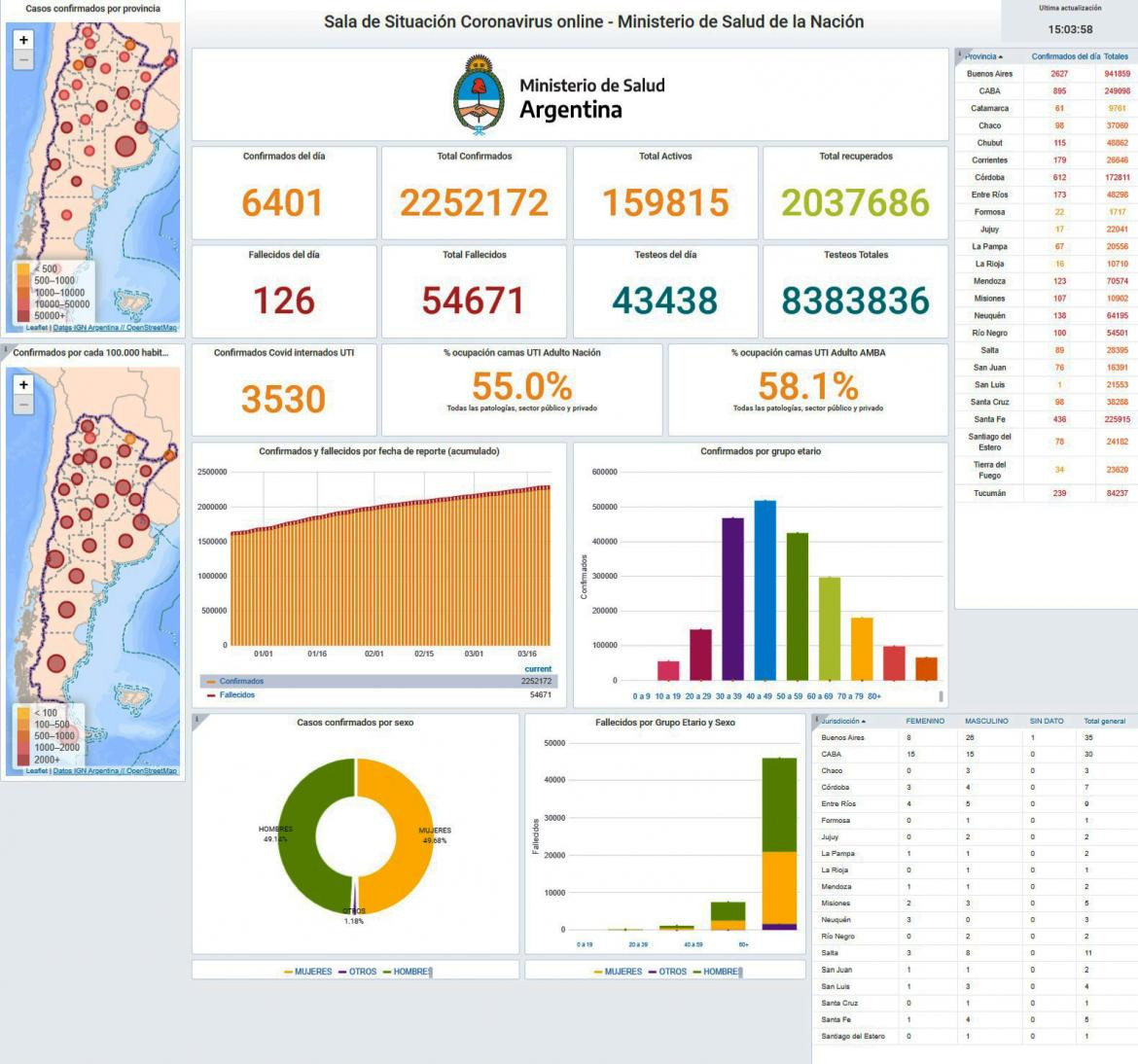Click the 'Santa Fe' total value 225915

pyautogui.click(x=1117, y=419)
